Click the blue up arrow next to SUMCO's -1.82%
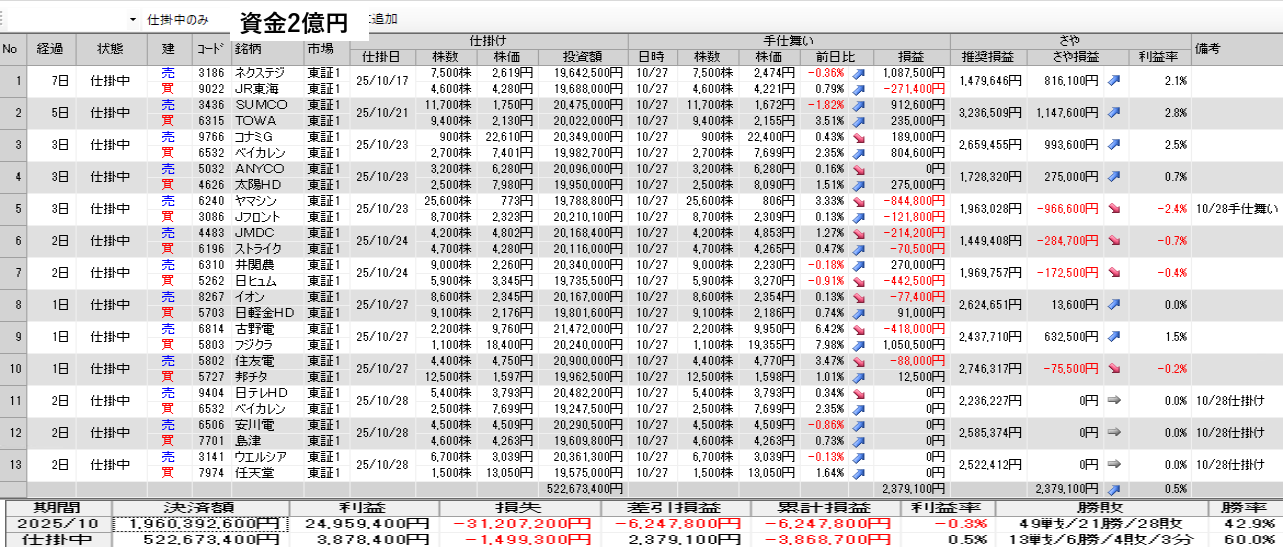 tap(859, 105)
